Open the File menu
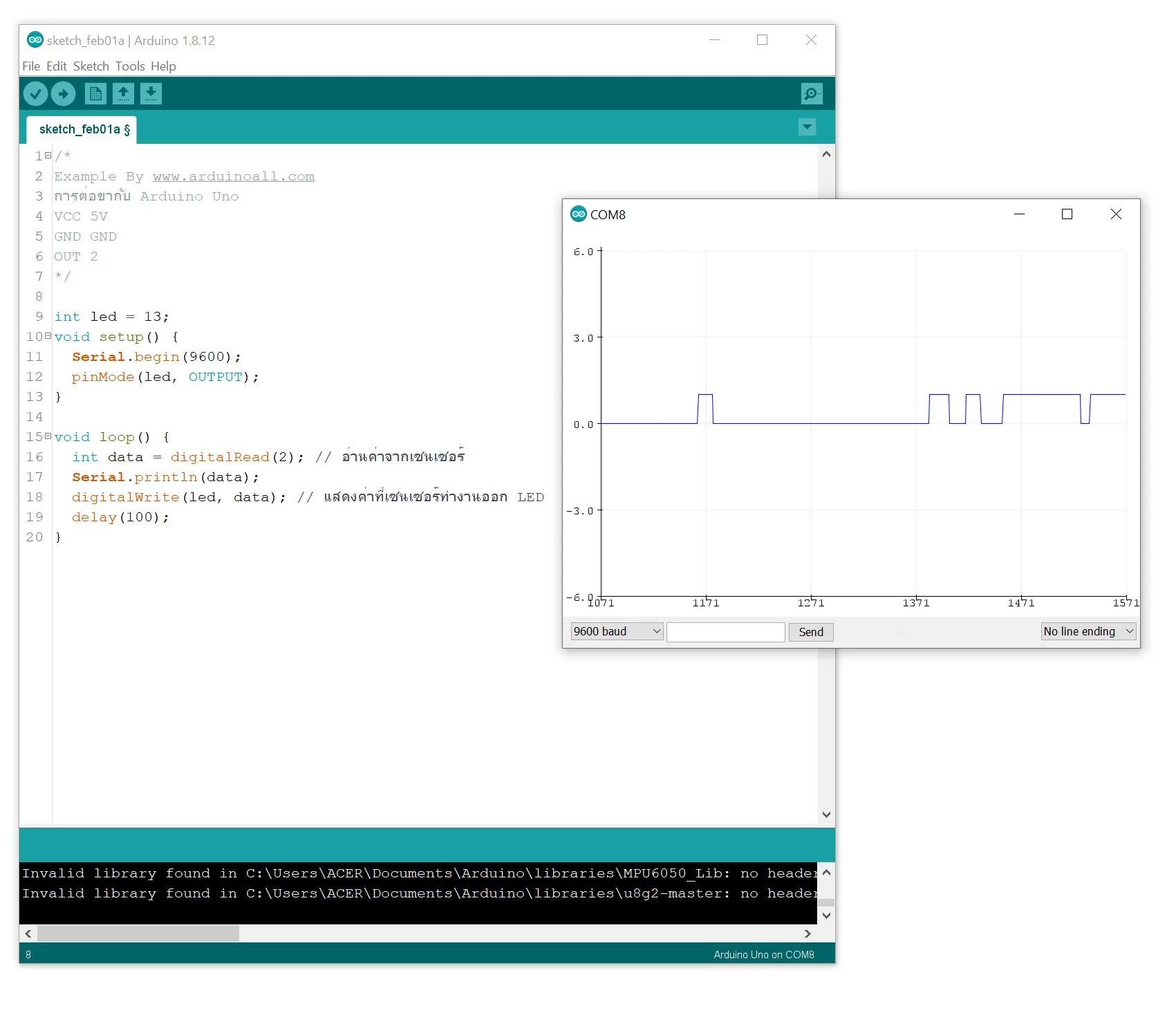1176x1015 pixels. [31, 66]
